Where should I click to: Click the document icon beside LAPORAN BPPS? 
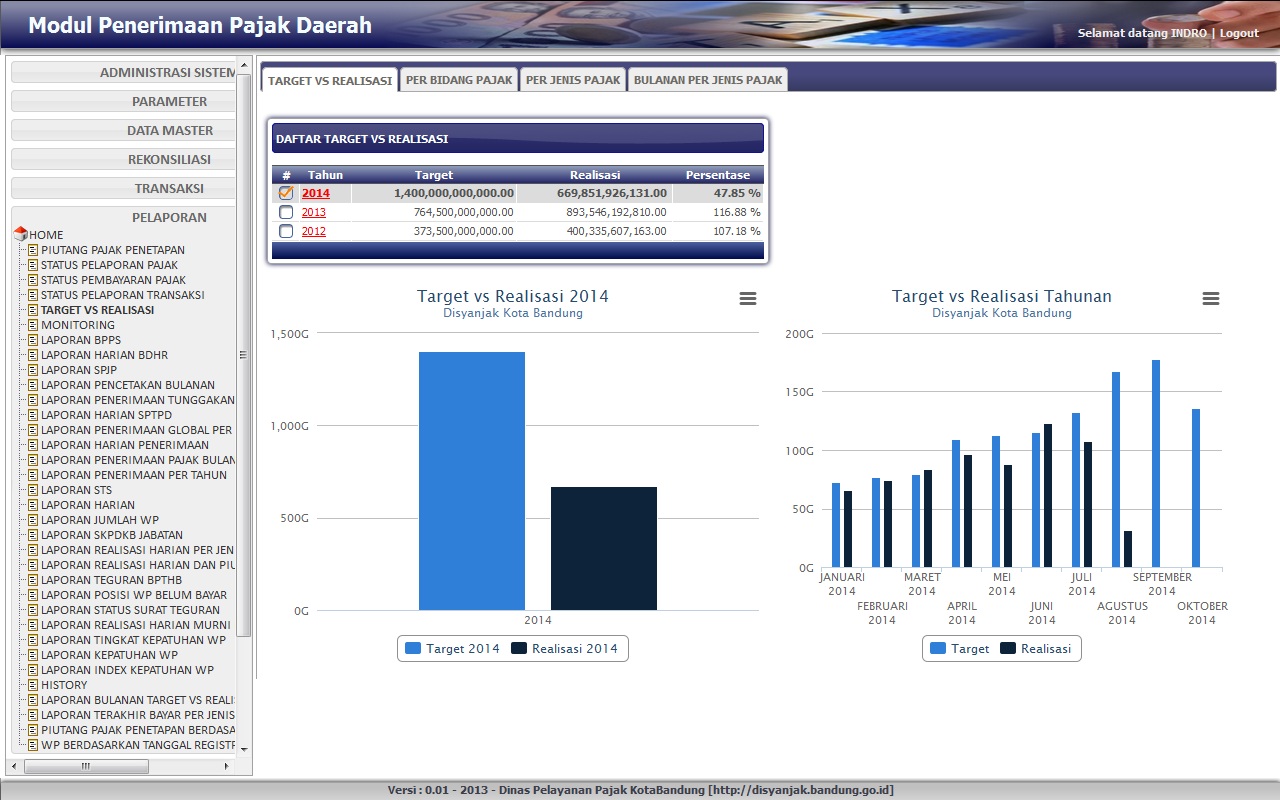click(33, 340)
